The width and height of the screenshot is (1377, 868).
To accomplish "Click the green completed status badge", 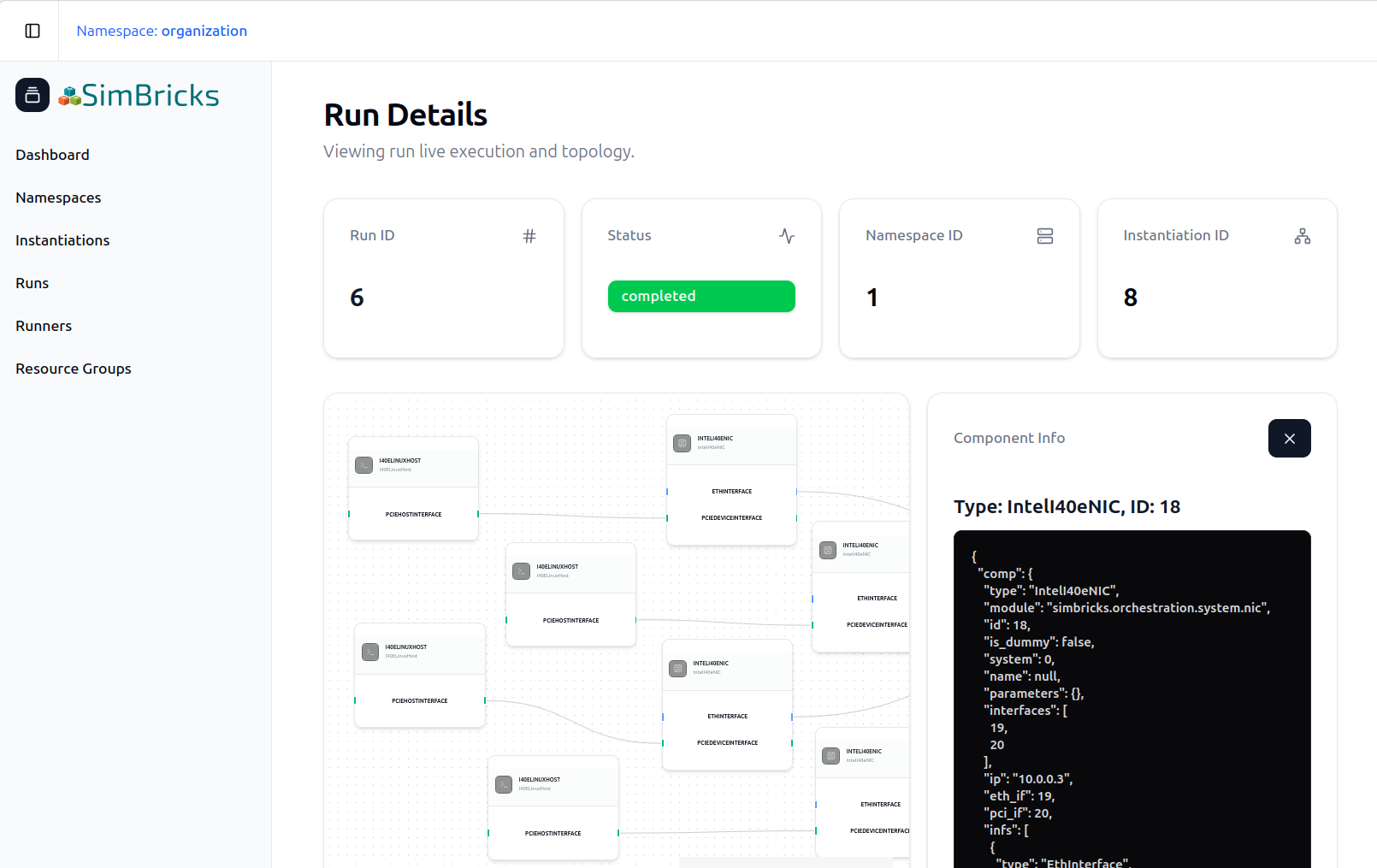I will pyautogui.click(x=701, y=296).
